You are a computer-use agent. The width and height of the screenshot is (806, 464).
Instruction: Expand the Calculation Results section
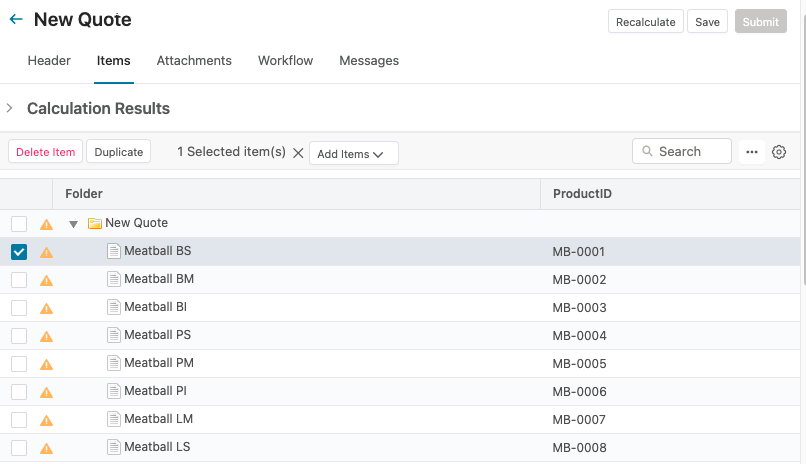10,108
